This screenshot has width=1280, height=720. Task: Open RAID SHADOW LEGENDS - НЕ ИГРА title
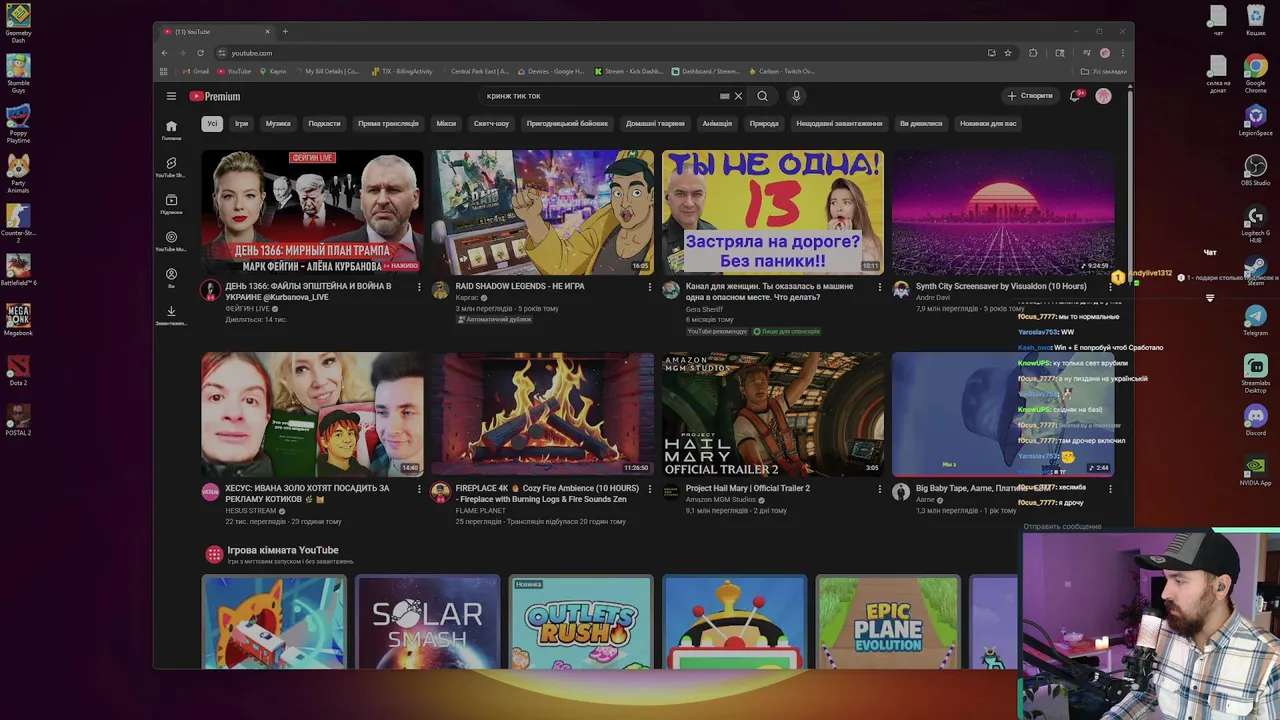tap(520, 286)
